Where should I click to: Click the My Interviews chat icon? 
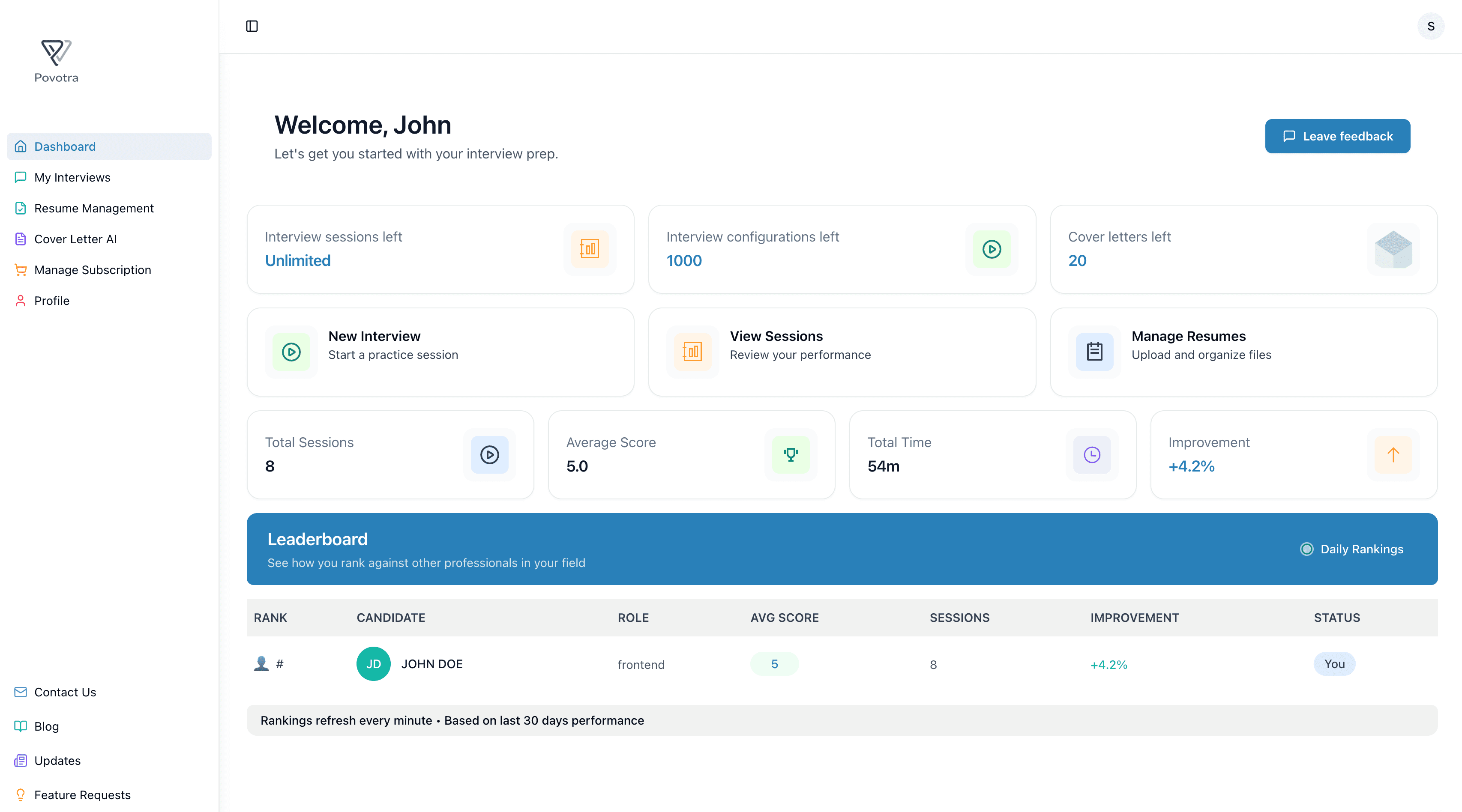pos(21,177)
